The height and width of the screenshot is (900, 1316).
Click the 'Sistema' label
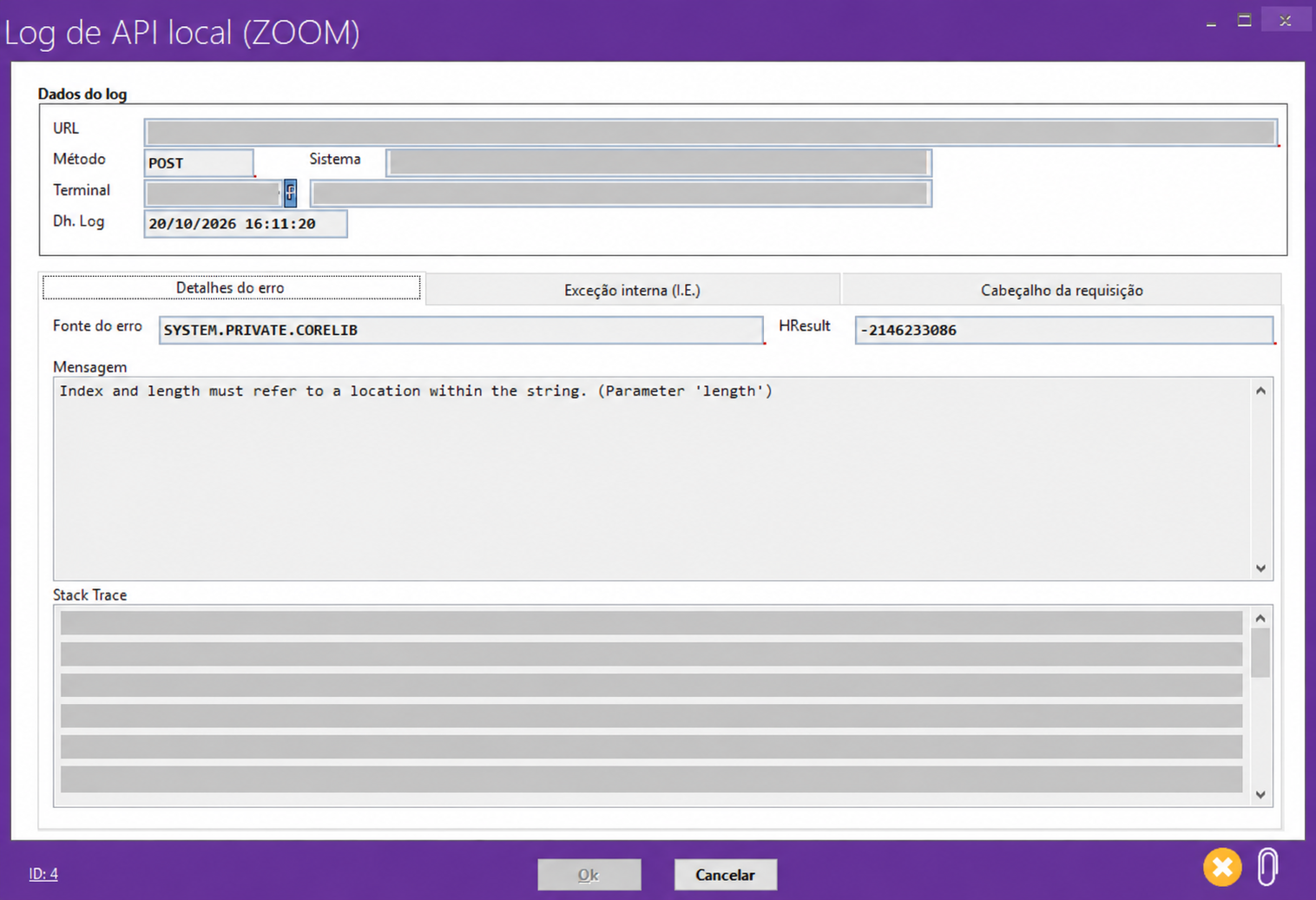[335, 159]
